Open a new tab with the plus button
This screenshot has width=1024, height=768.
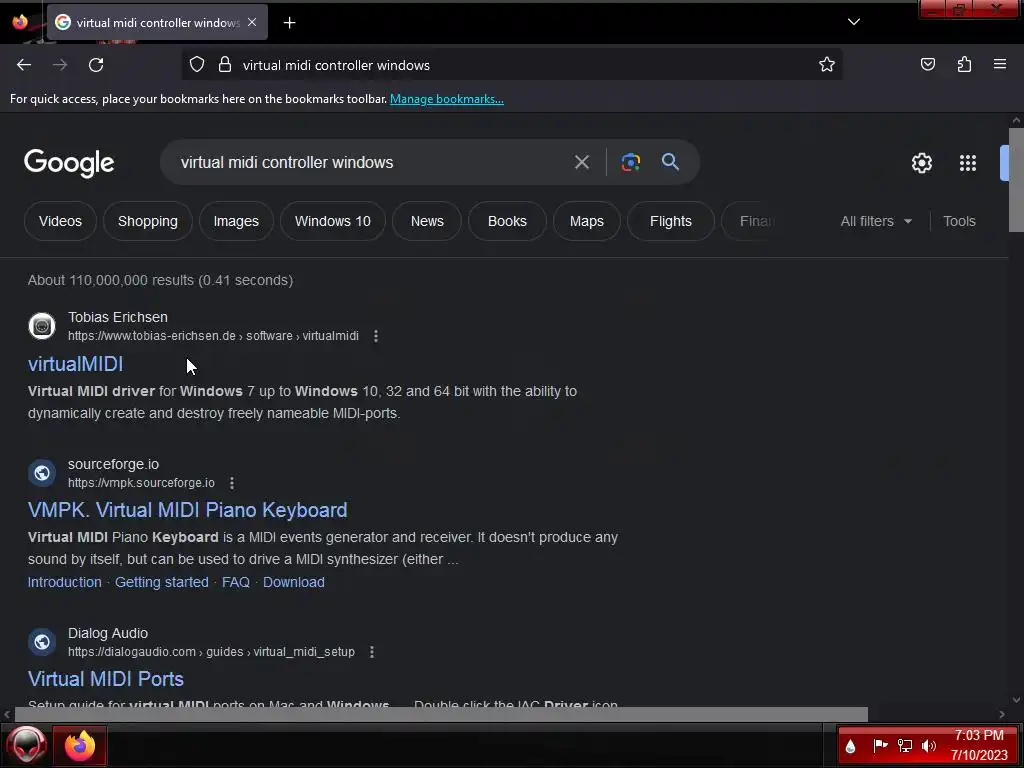pyautogui.click(x=289, y=23)
